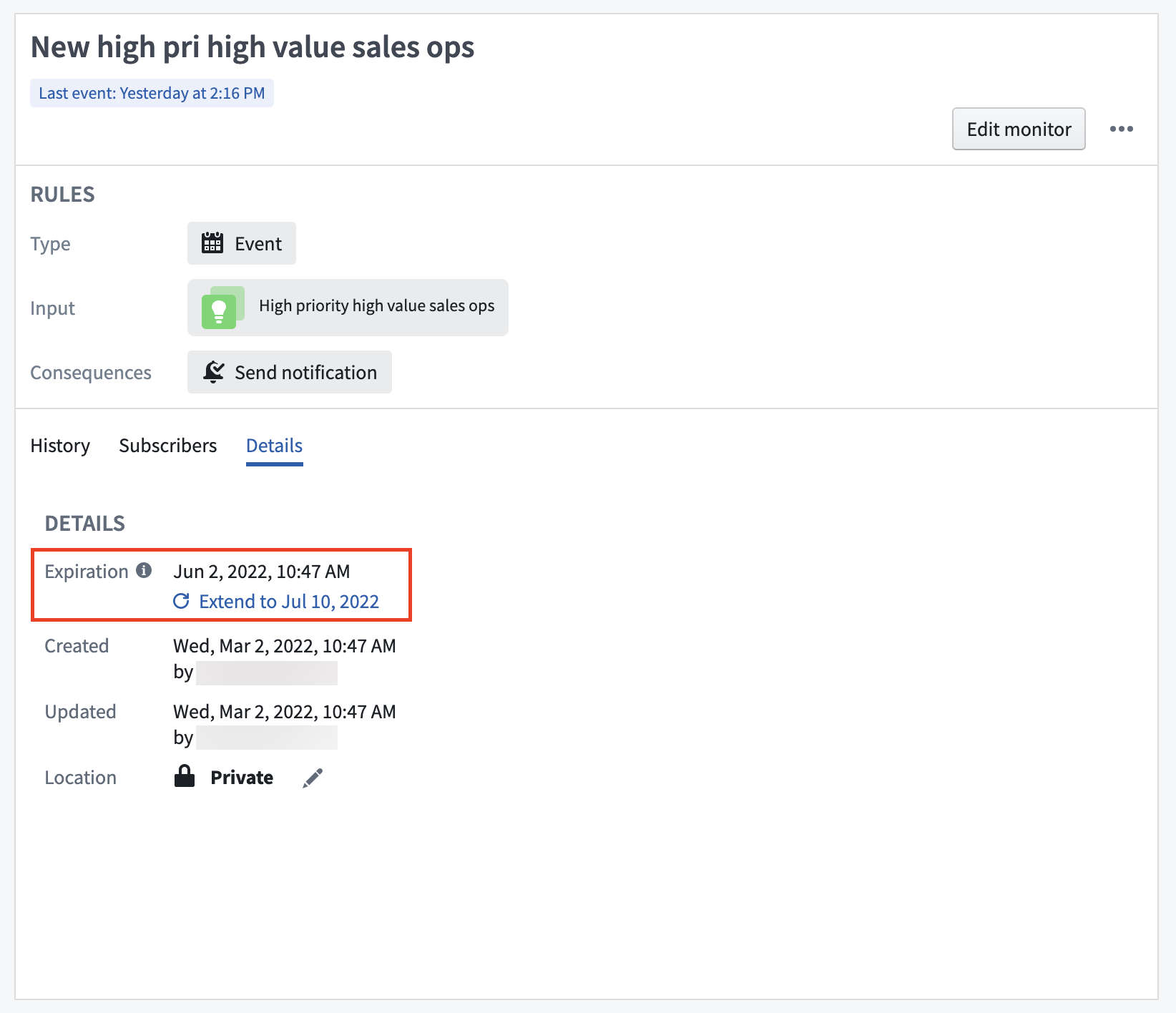
Task: Click the RULES section heading
Action: coord(62,195)
